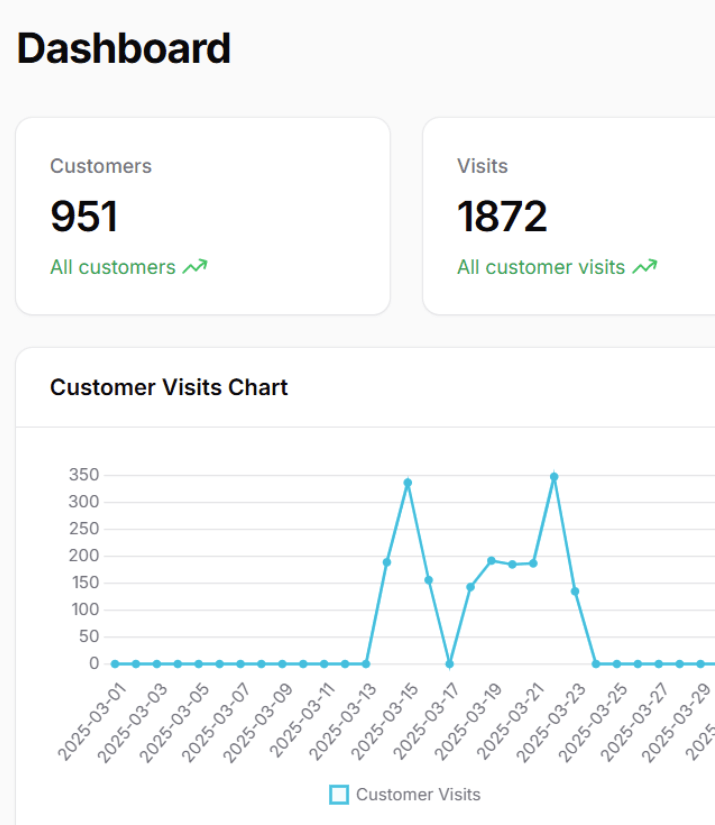715x825 pixels.
Task: Click the data point for 2025-03-19
Action: point(491,561)
